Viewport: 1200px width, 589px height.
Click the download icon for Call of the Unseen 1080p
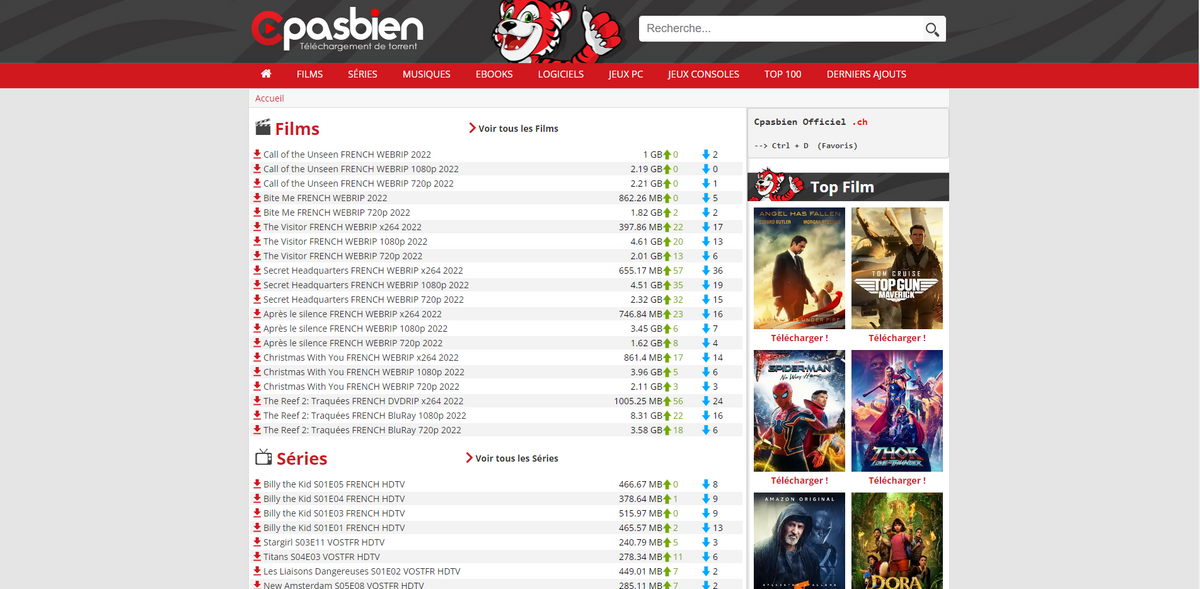tap(257, 169)
